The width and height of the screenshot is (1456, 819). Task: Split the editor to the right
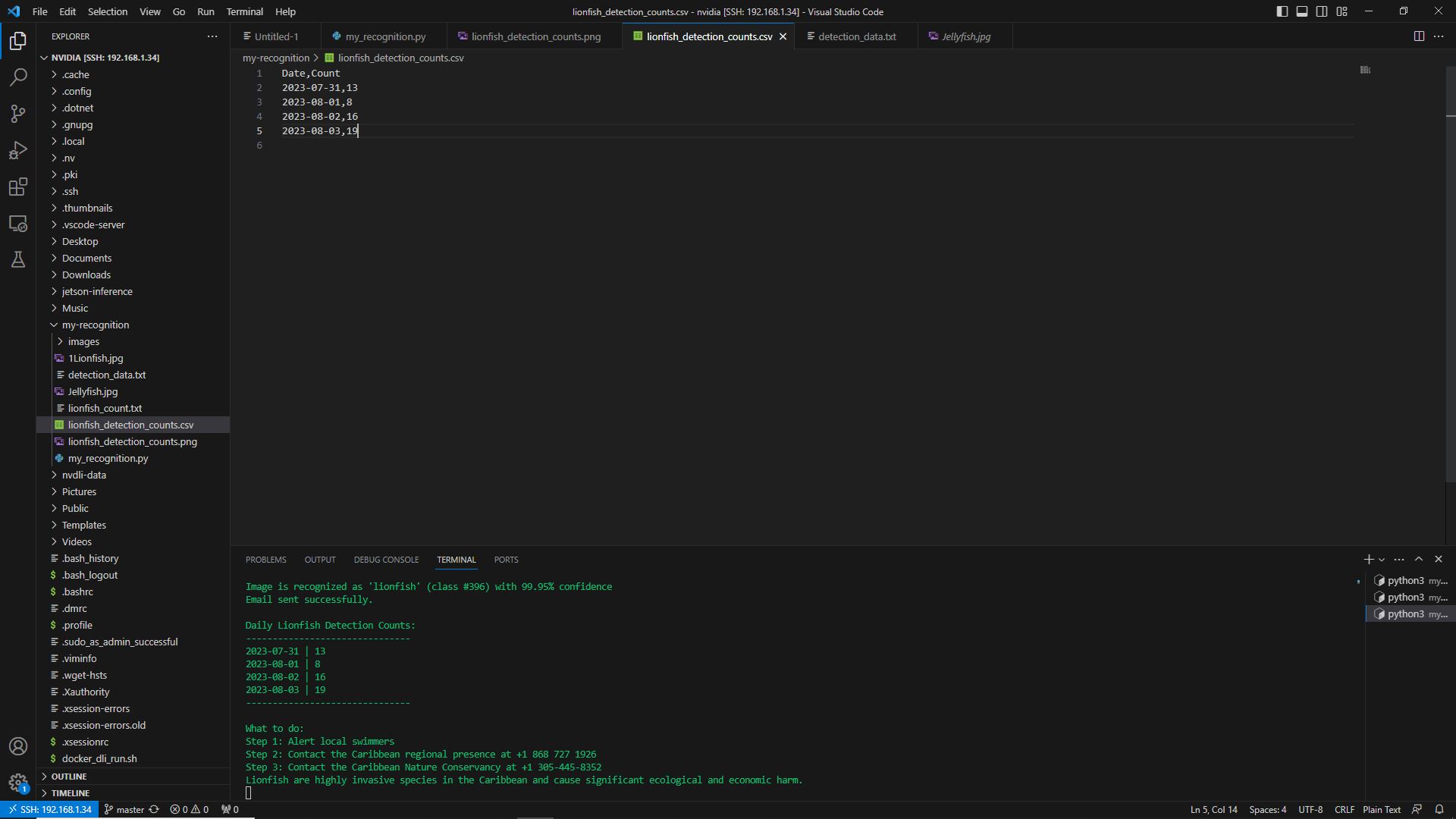[1419, 36]
